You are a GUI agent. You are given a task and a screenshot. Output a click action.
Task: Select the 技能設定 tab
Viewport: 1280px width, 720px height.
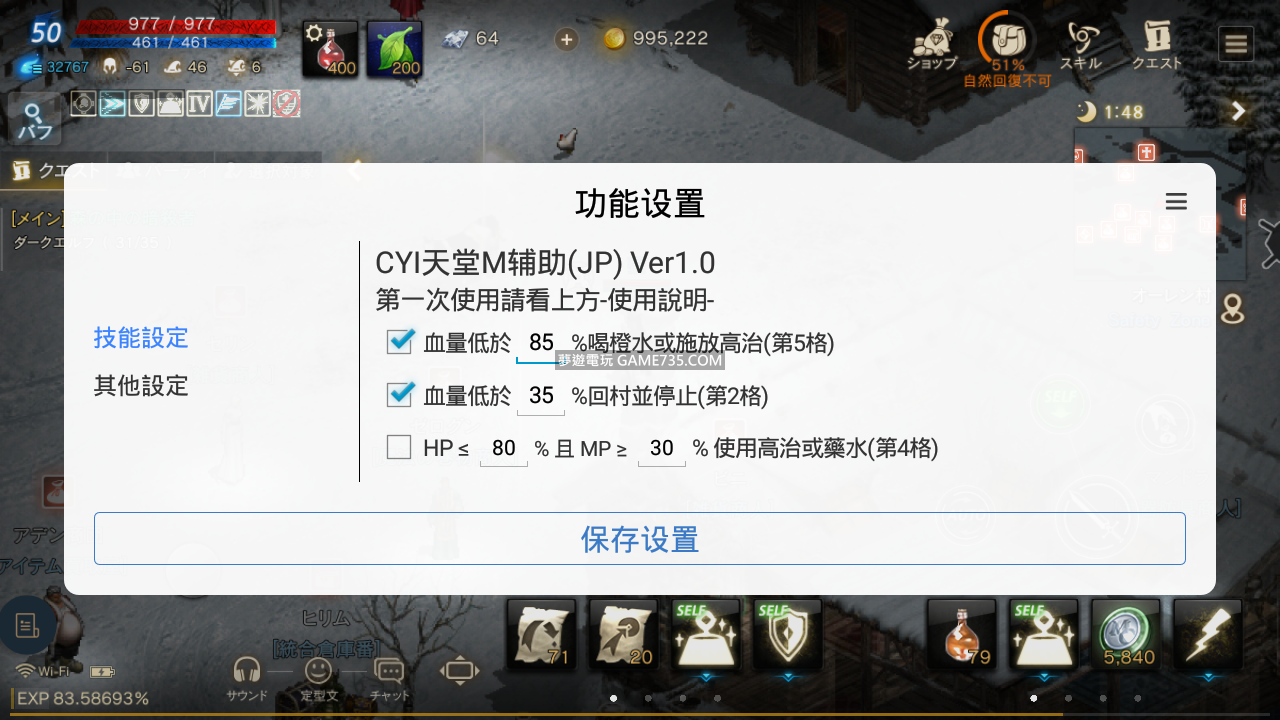point(141,338)
